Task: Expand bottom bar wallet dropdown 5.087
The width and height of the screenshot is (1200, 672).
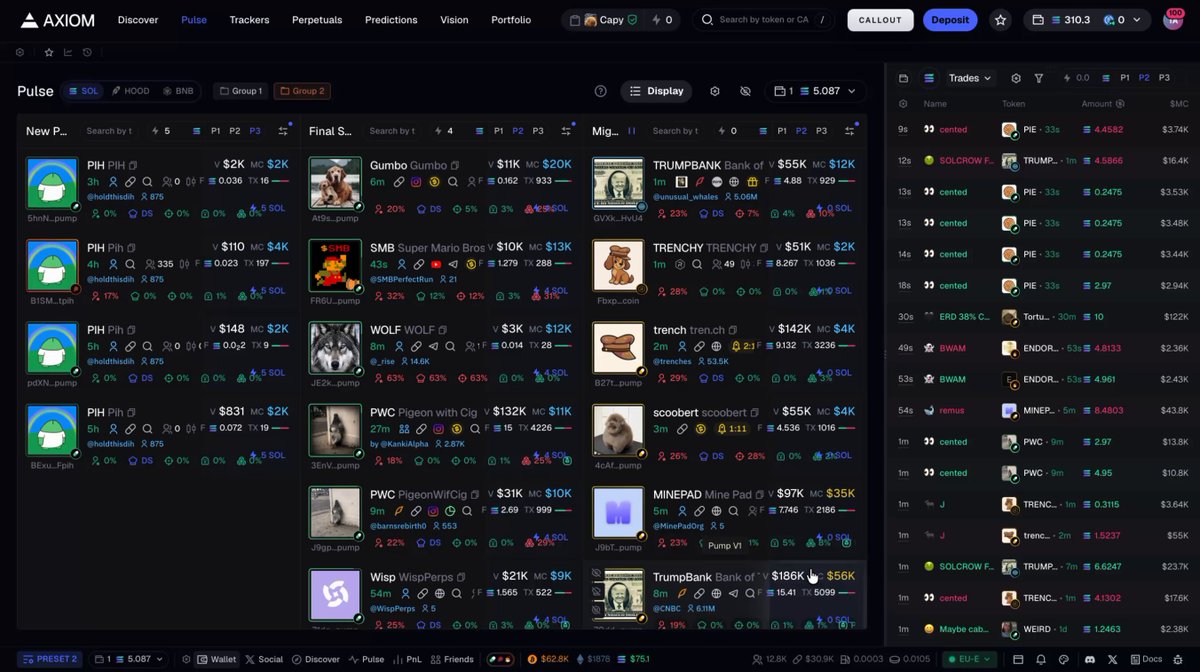Action: point(127,659)
